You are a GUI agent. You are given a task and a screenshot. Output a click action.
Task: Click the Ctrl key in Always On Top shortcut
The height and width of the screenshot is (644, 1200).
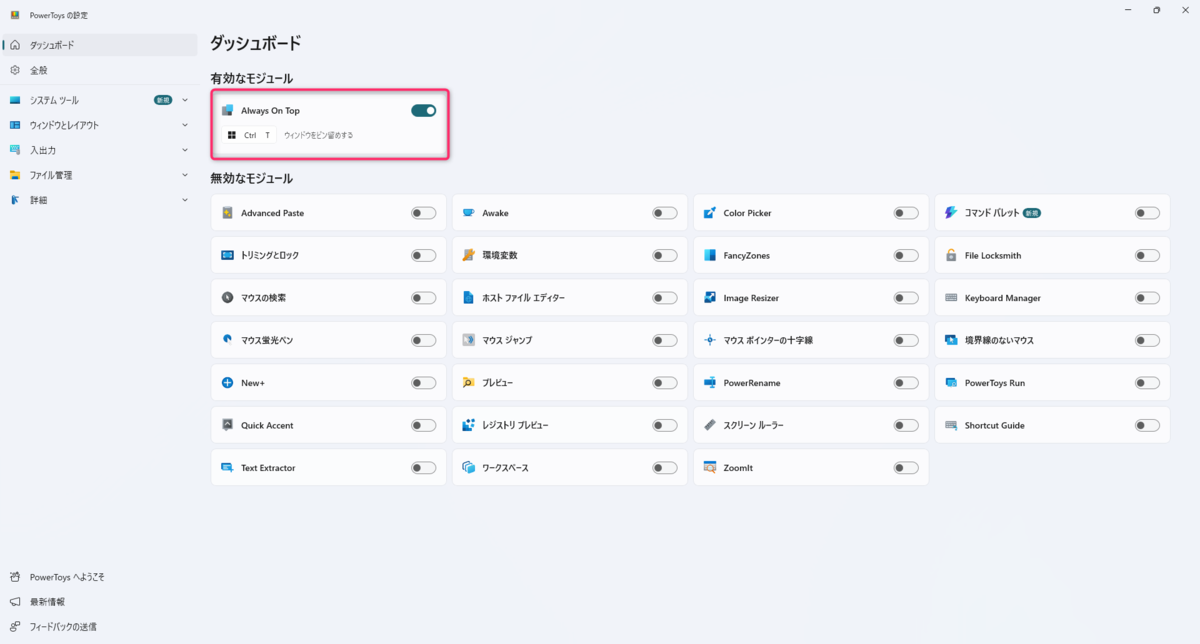(250, 135)
